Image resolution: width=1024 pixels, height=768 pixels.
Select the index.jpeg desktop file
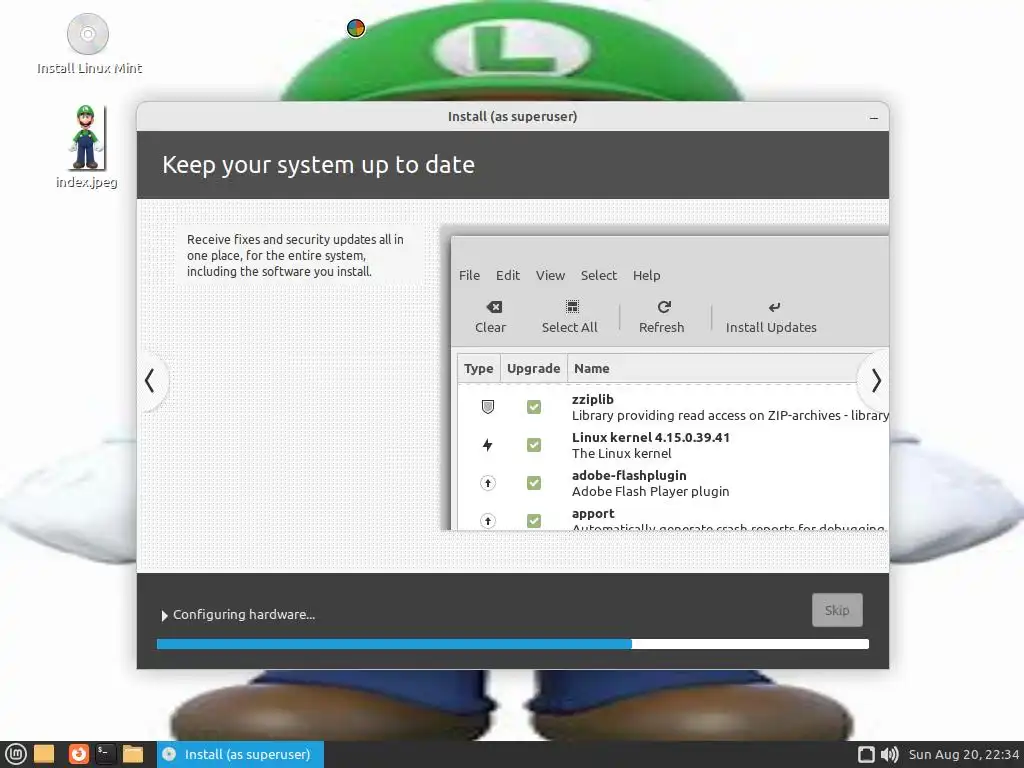point(86,147)
